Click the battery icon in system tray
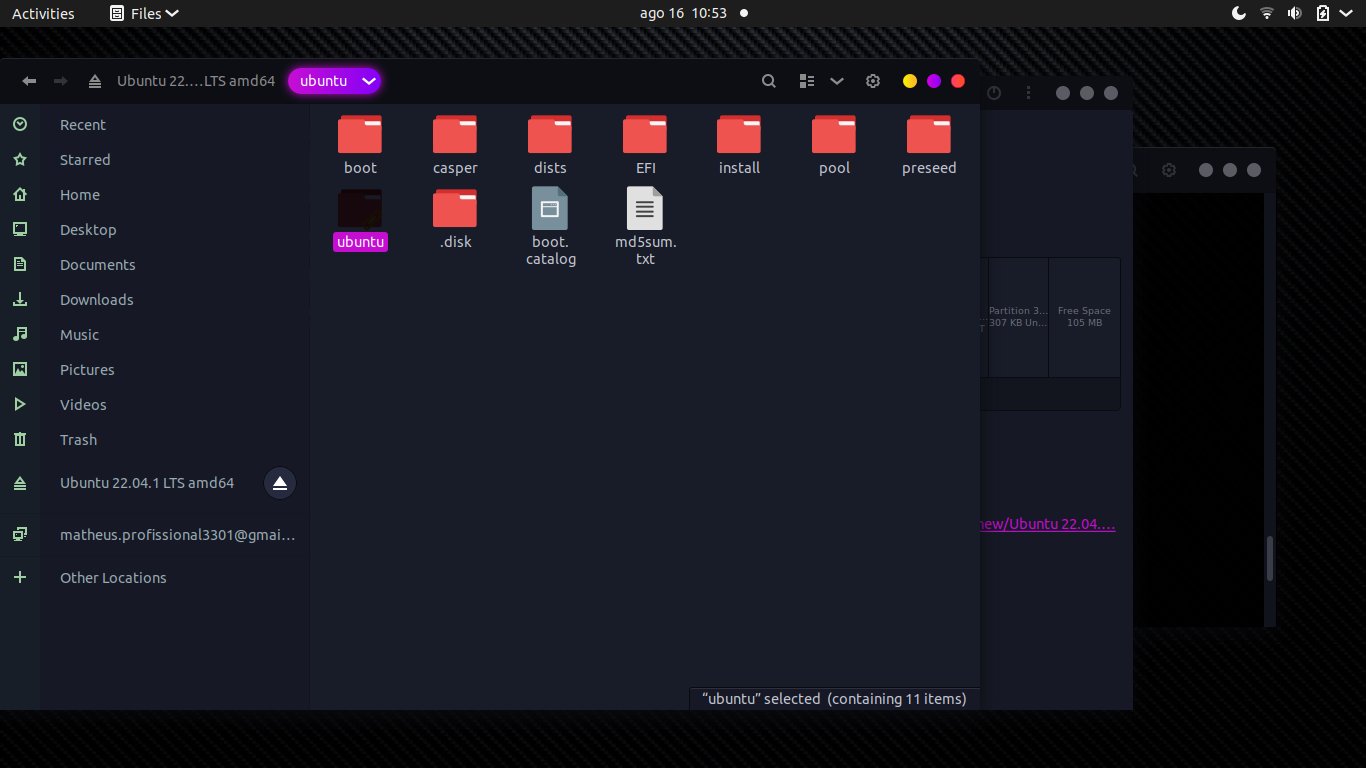Screen dimensions: 1366x768 click(x=1323, y=13)
